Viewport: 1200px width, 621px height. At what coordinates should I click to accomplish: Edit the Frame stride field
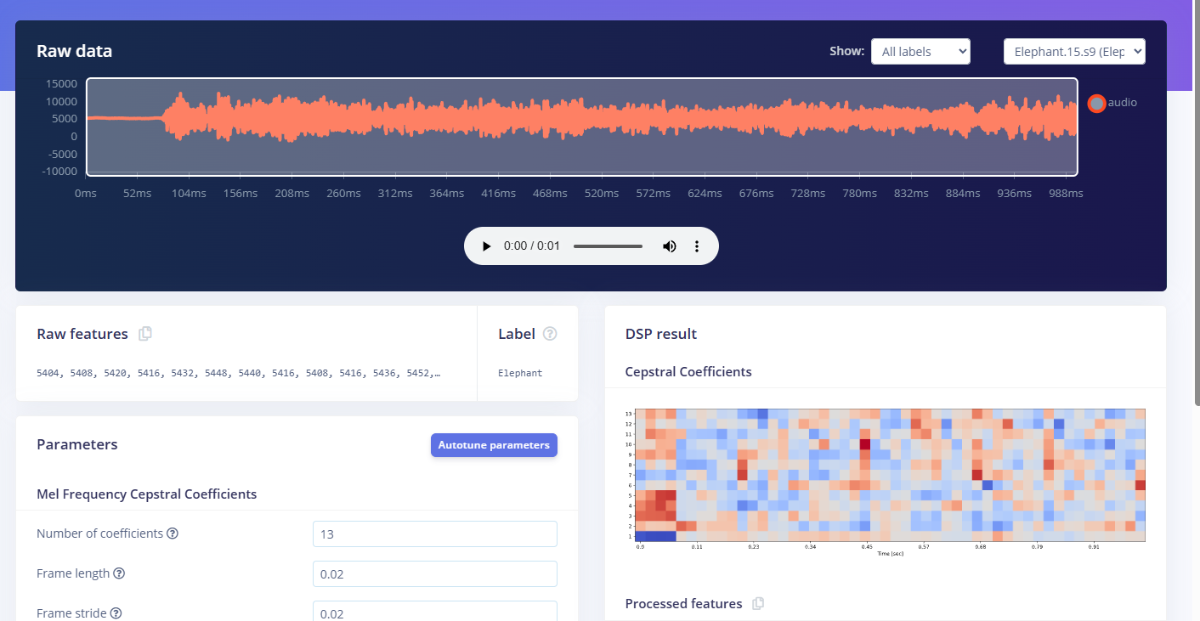pyautogui.click(x=435, y=611)
